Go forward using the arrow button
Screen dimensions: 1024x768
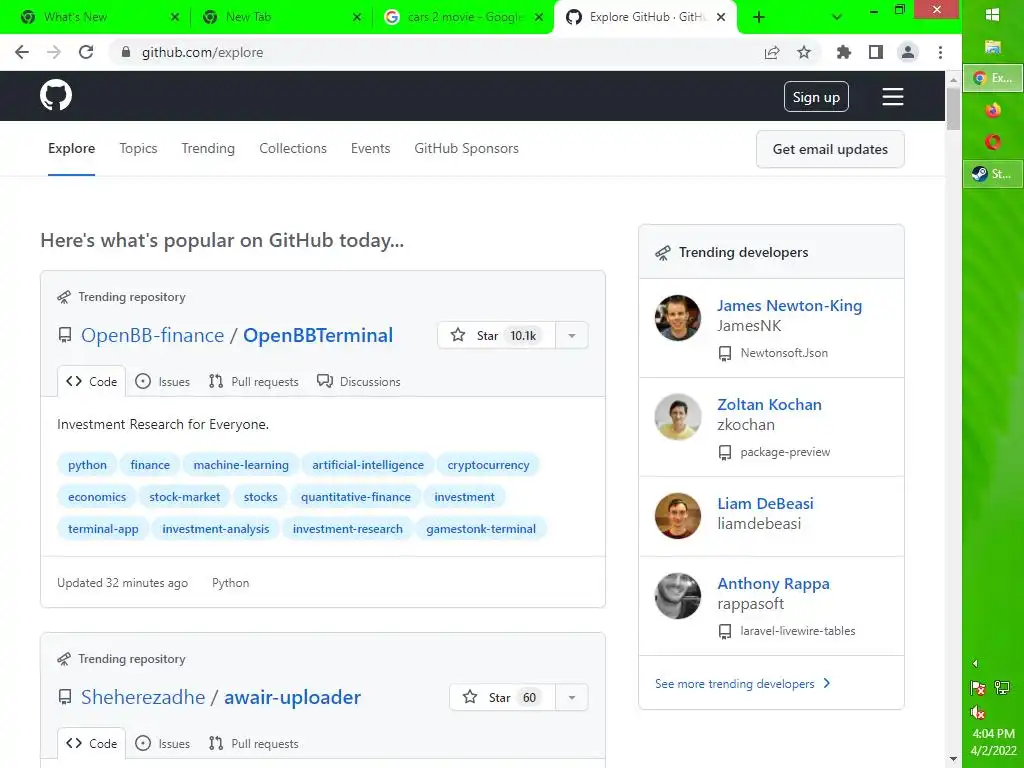pos(54,52)
